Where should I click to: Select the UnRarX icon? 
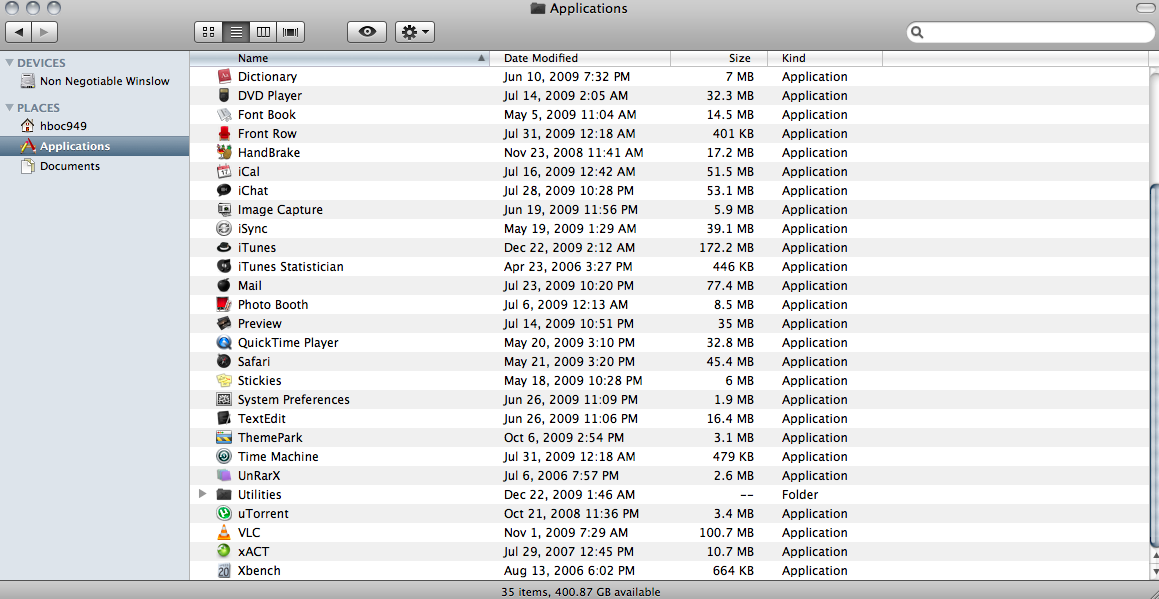pyautogui.click(x=225, y=476)
